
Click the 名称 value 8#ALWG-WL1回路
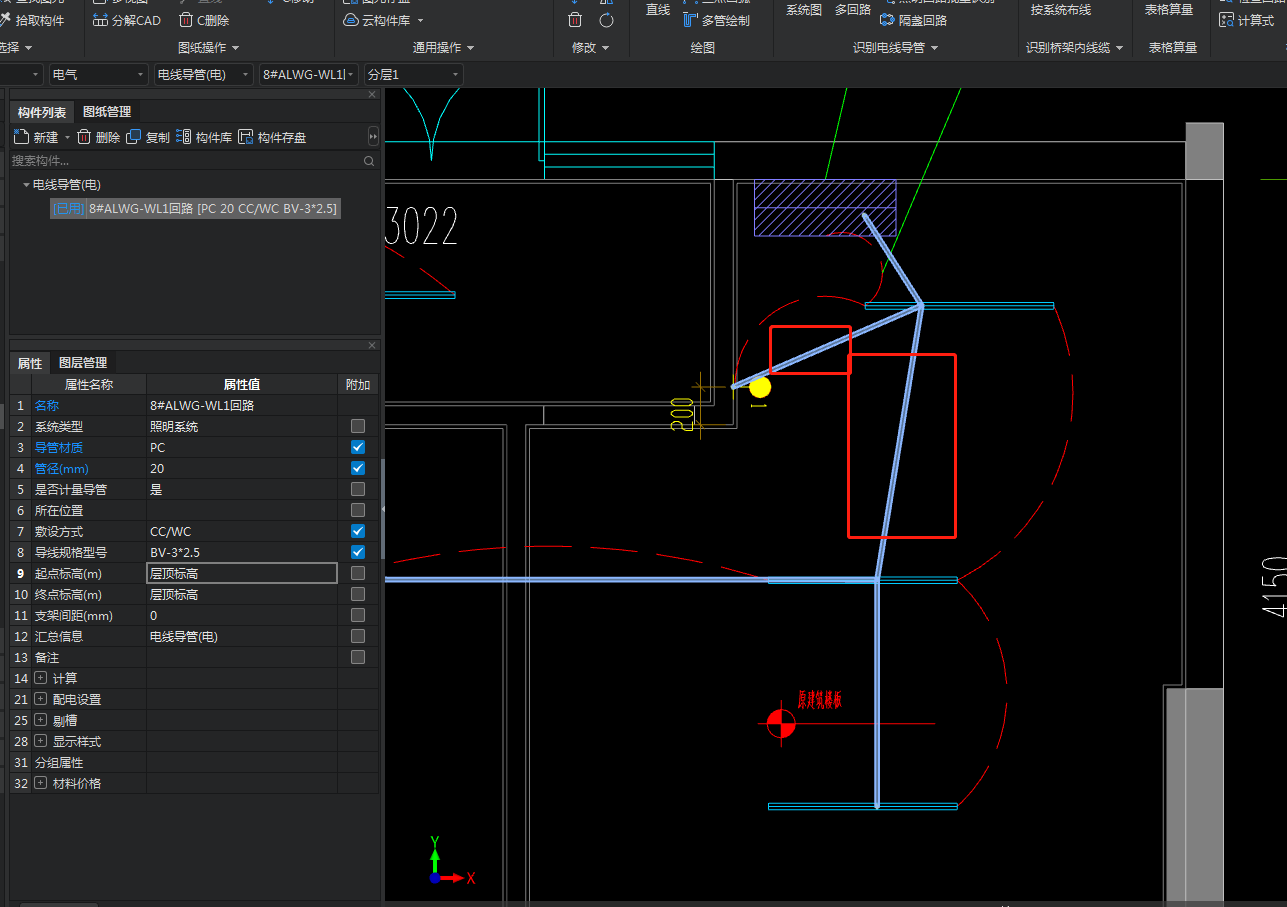pyautogui.click(x=242, y=405)
